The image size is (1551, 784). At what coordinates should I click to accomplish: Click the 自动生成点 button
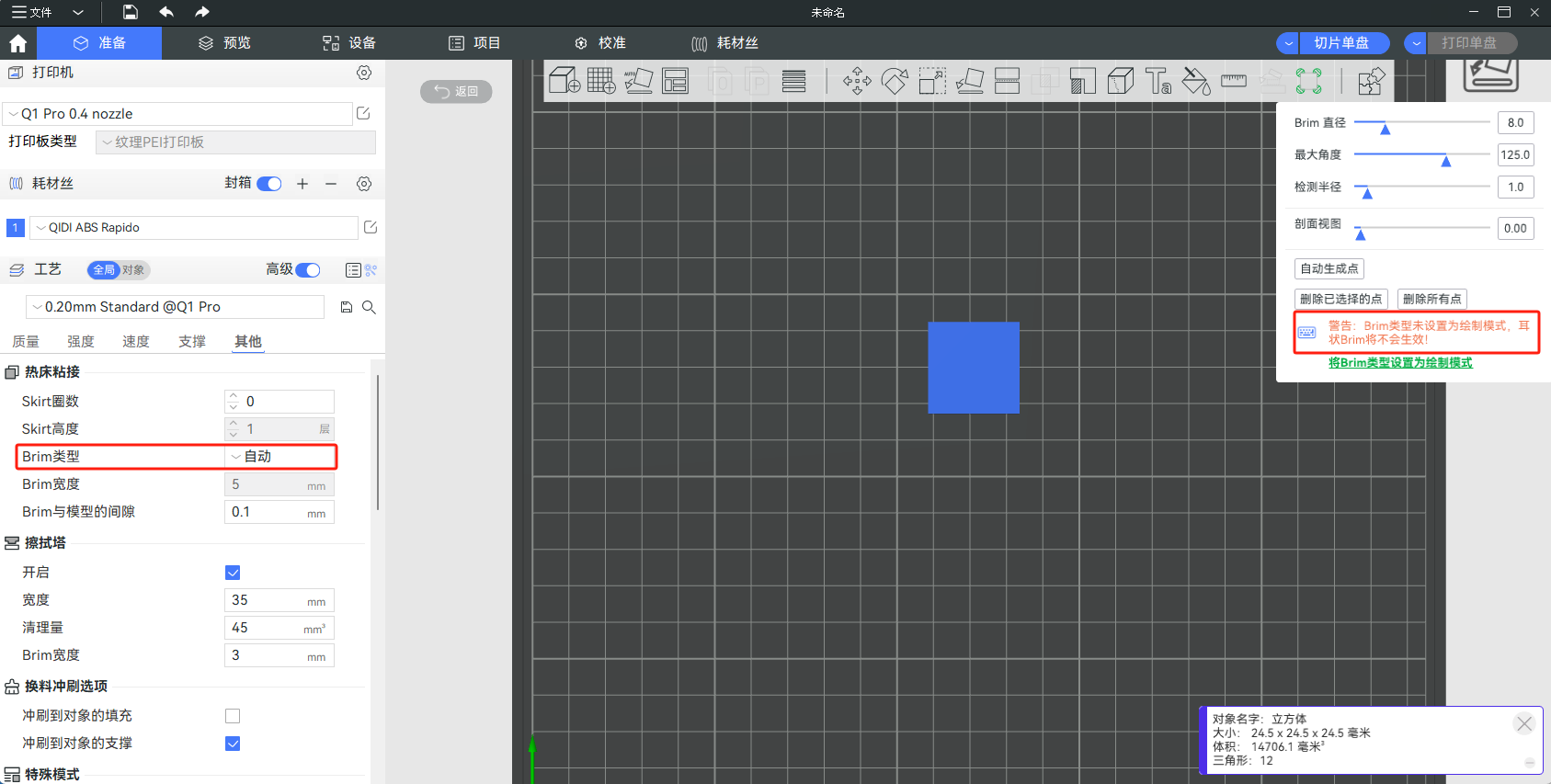[x=1329, y=268]
